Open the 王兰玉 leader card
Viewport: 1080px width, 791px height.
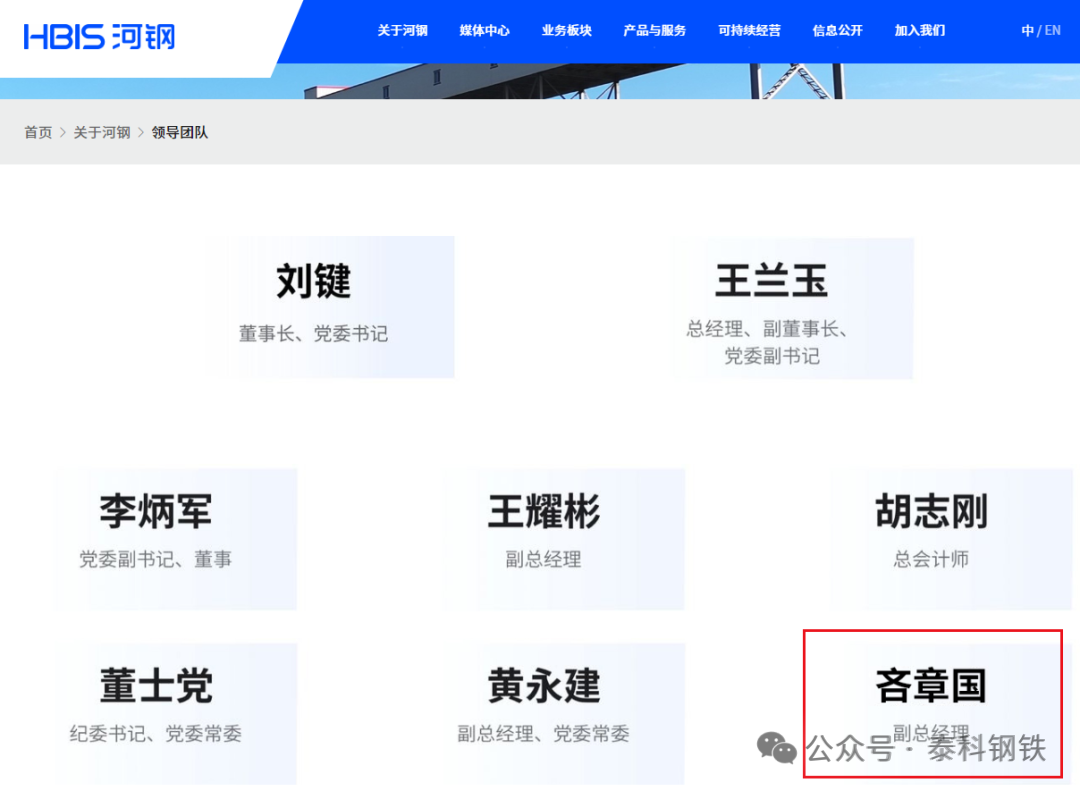(x=793, y=309)
